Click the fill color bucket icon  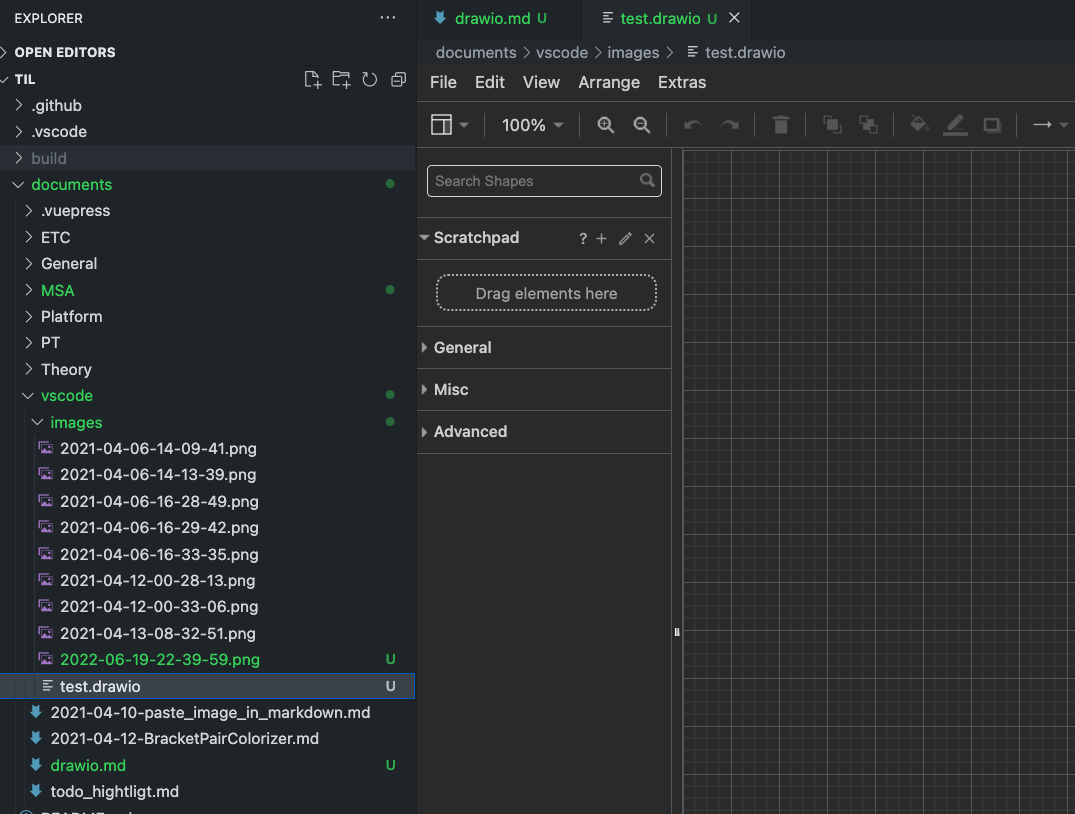click(918, 125)
